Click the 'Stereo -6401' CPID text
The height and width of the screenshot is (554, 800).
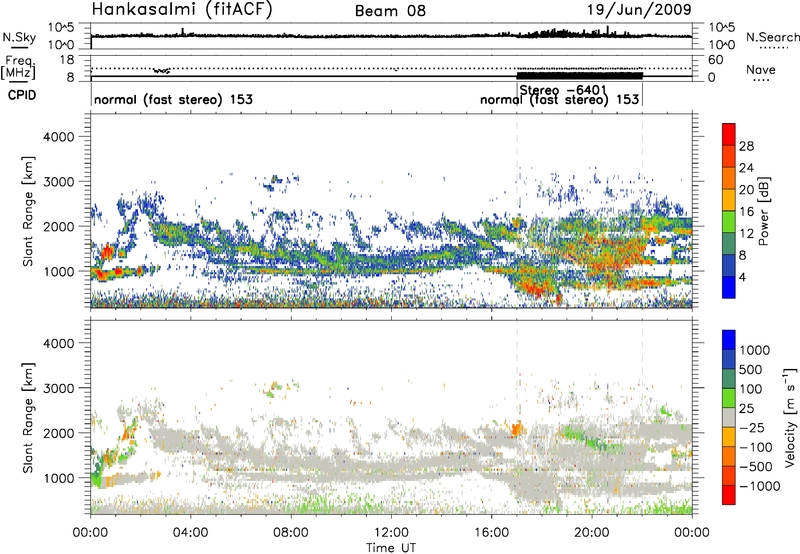point(562,90)
